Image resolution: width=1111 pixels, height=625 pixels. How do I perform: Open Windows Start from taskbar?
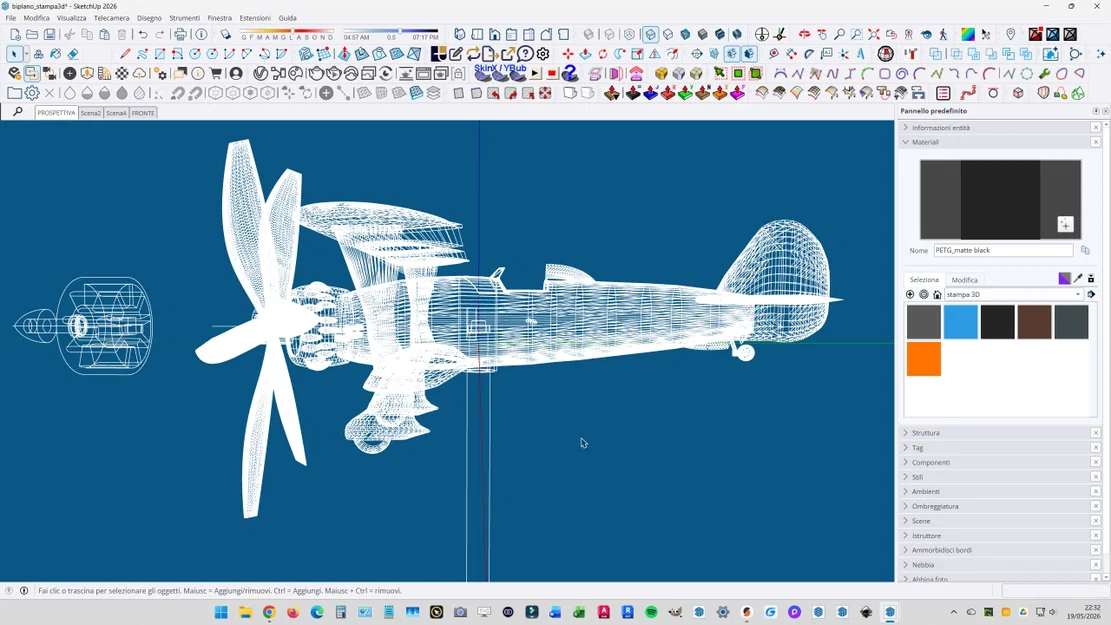click(220, 612)
